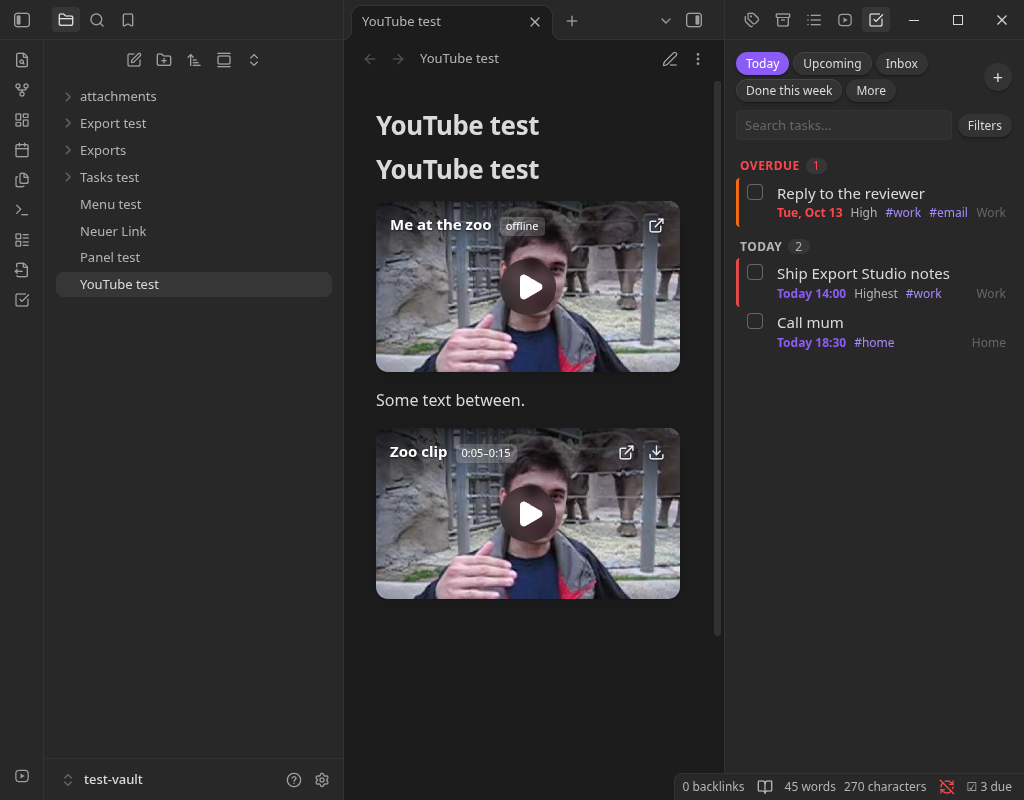Open the note's more options menu
This screenshot has height=800, width=1024.
tap(697, 59)
